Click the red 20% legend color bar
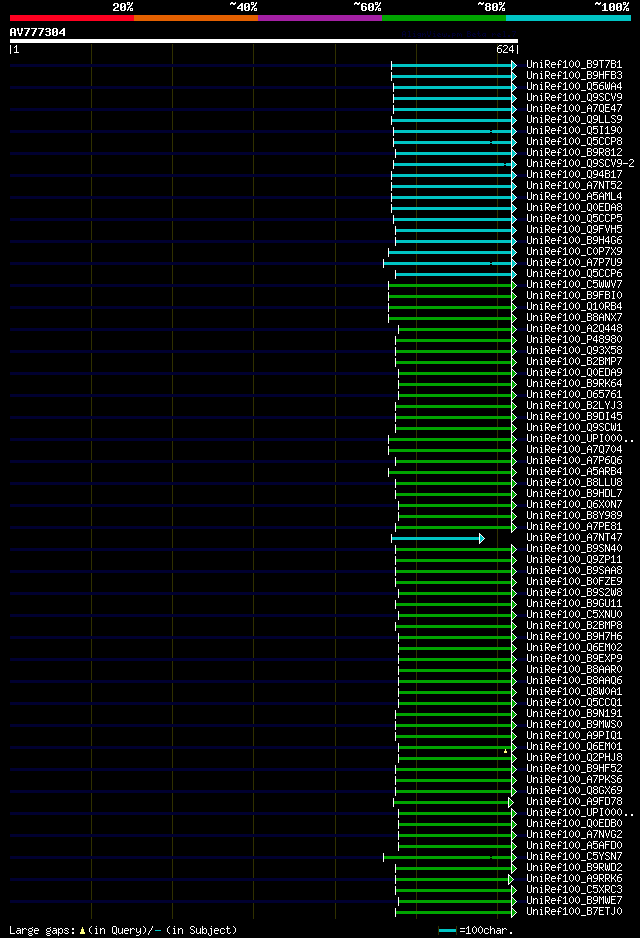Screen dimensions: 640x938 [72, 18]
